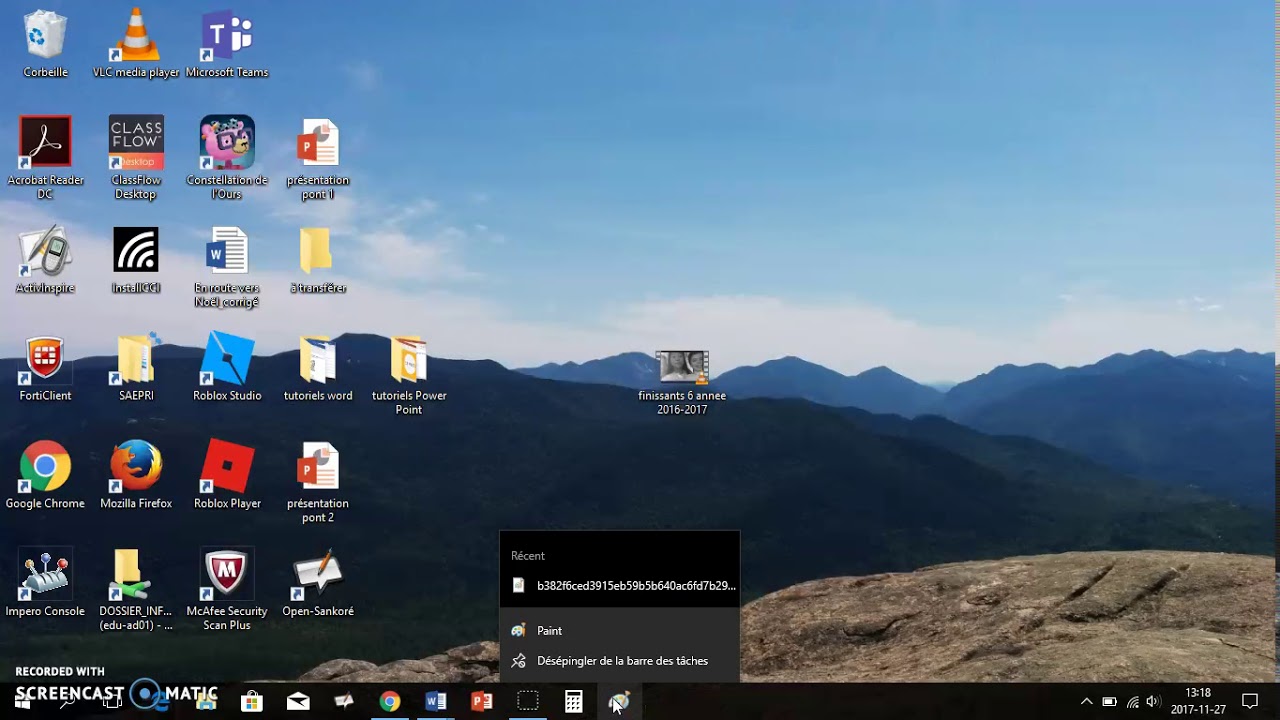Open the volume control tray icon

(x=1154, y=702)
